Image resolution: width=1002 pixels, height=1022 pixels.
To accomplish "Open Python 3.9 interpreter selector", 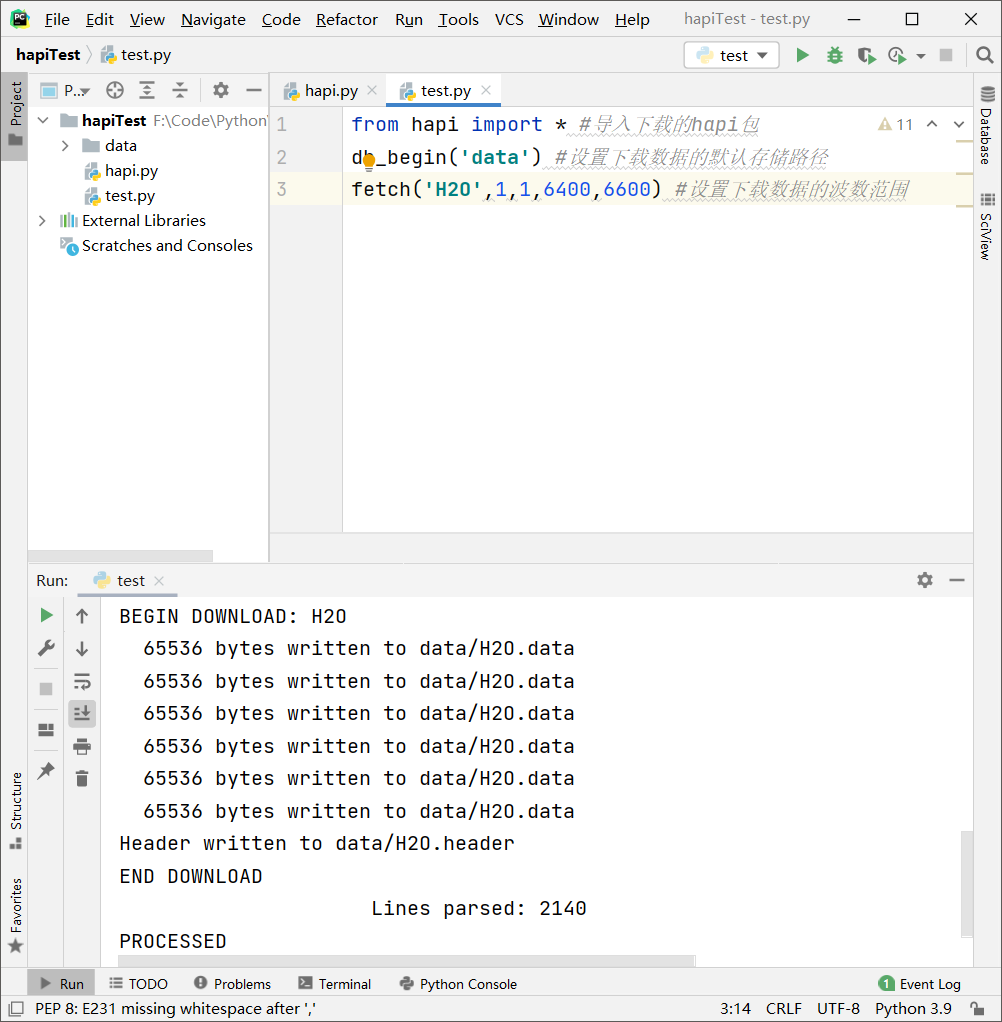I will [913, 1008].
